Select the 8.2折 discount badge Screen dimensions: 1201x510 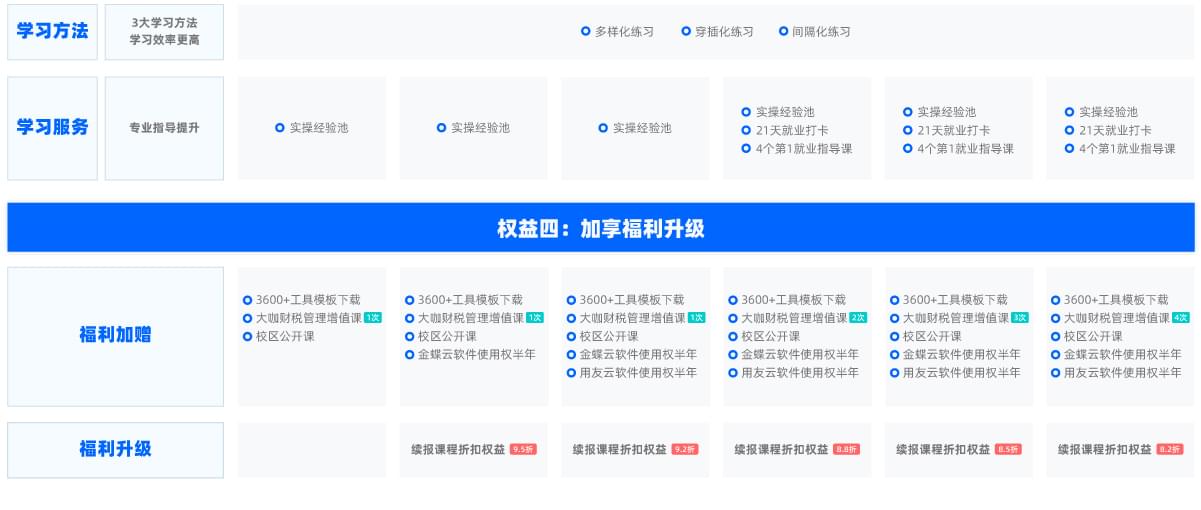(1169, 450)
